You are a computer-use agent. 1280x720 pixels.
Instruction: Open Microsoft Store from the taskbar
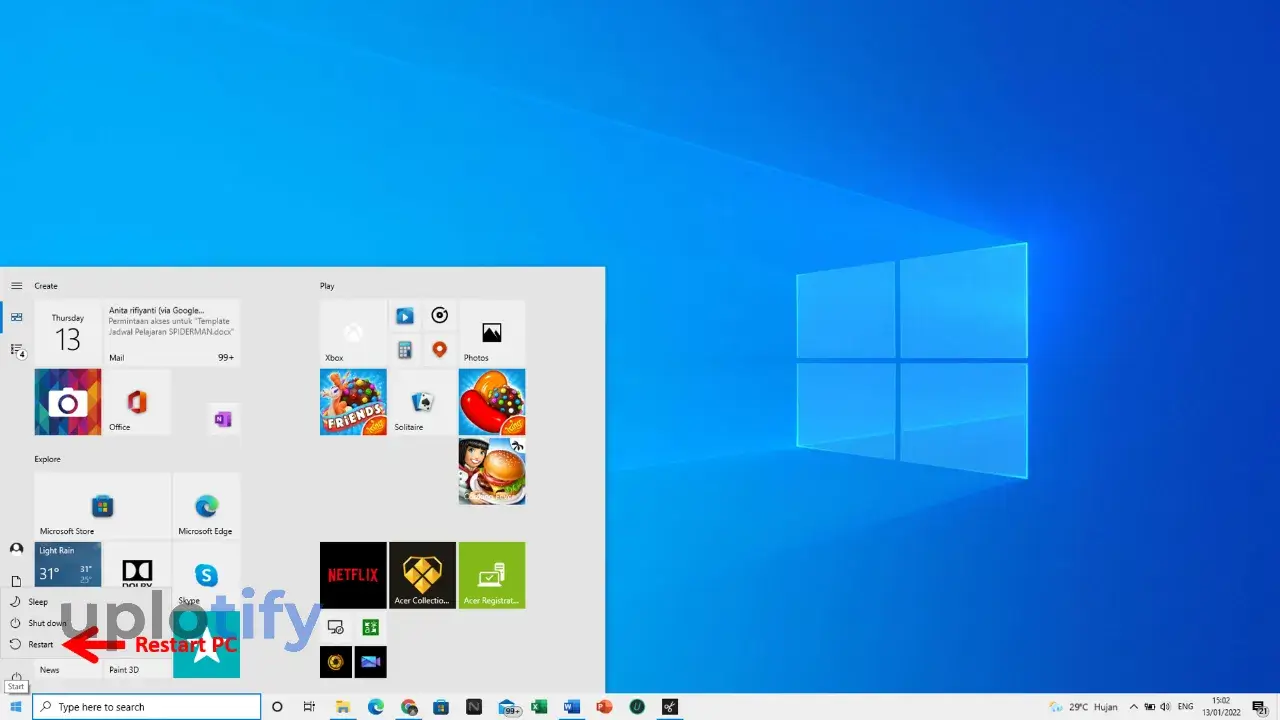[441, 707]
